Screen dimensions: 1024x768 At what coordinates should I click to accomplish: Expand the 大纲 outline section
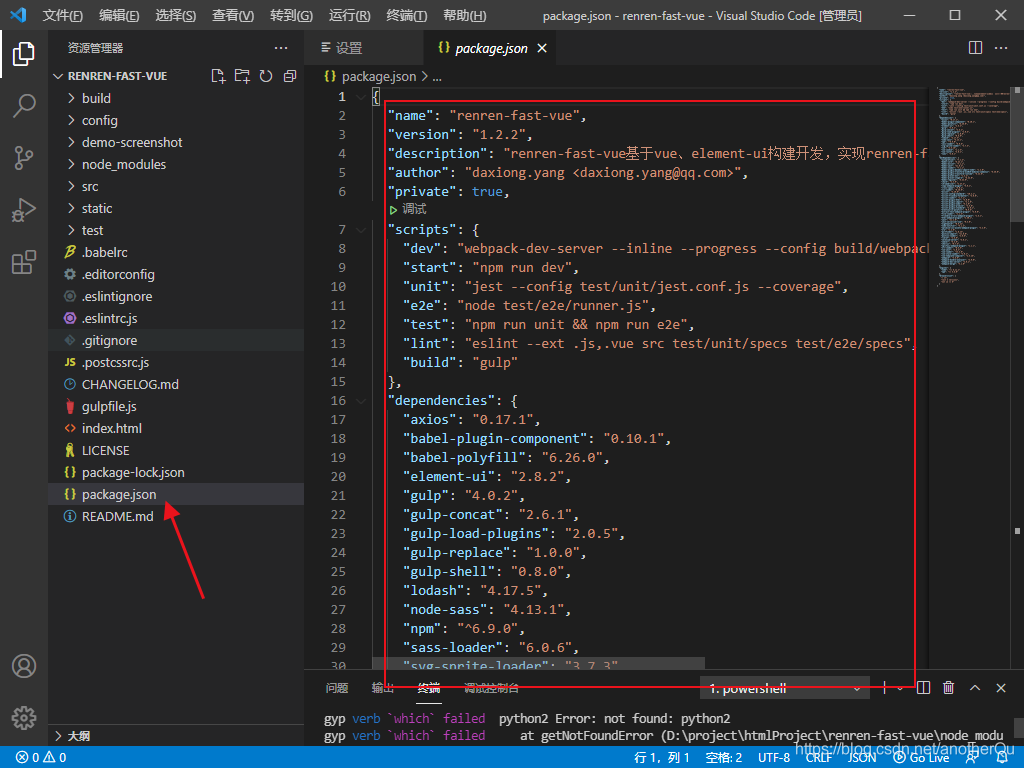[x=72, y=736]
